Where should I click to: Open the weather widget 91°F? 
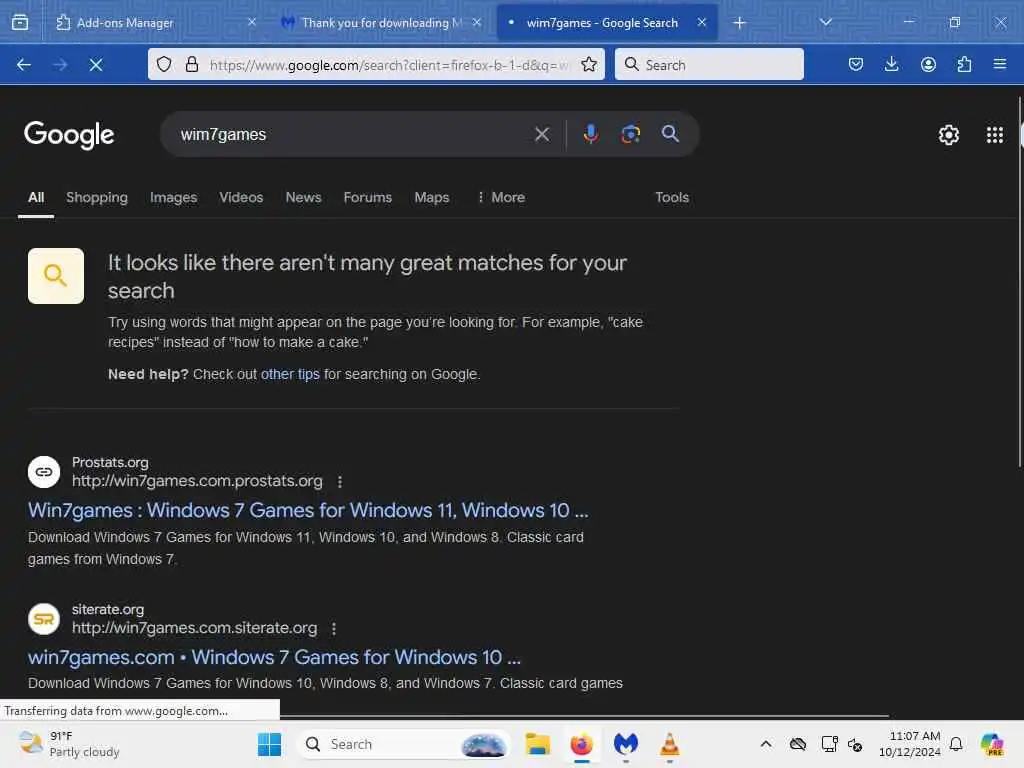tap(69, 744)
